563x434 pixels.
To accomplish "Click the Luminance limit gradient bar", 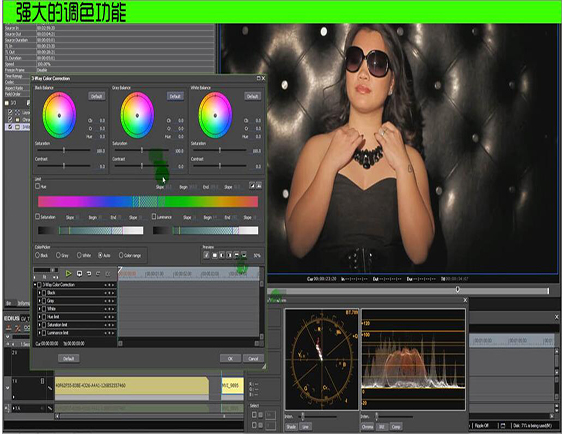I will coord(205,230).
